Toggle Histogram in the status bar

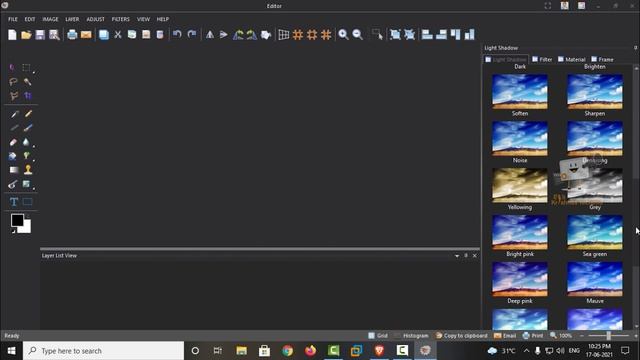point(411,336)
